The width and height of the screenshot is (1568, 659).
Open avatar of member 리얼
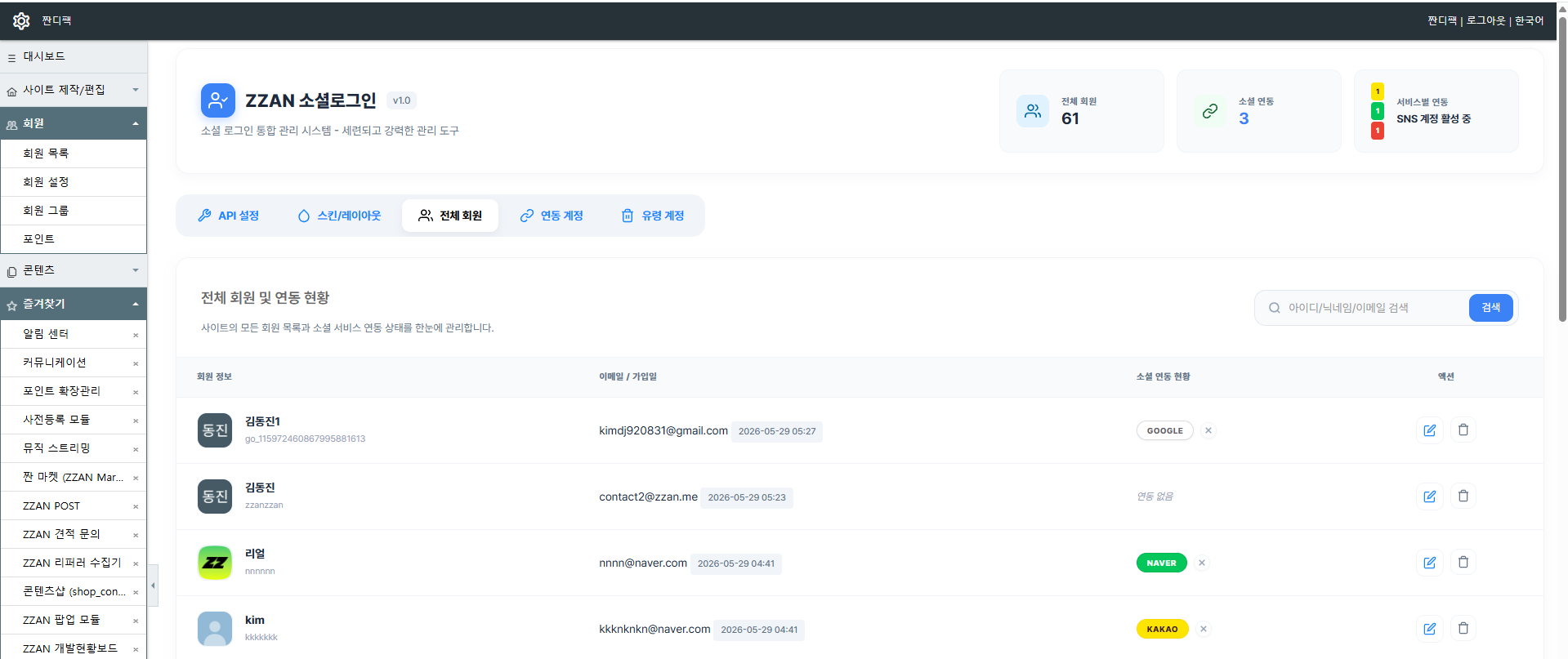coord(215,563)
